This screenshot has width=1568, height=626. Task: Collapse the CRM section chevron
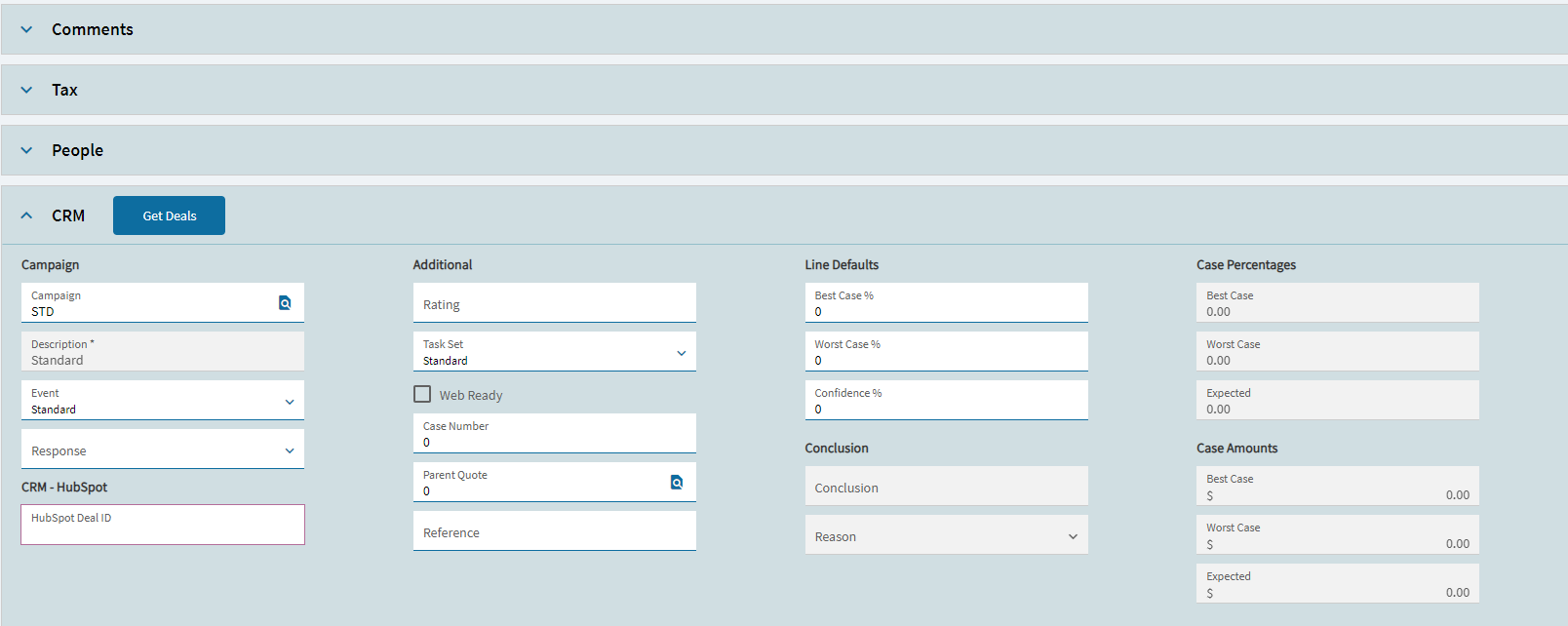(26, 215)
